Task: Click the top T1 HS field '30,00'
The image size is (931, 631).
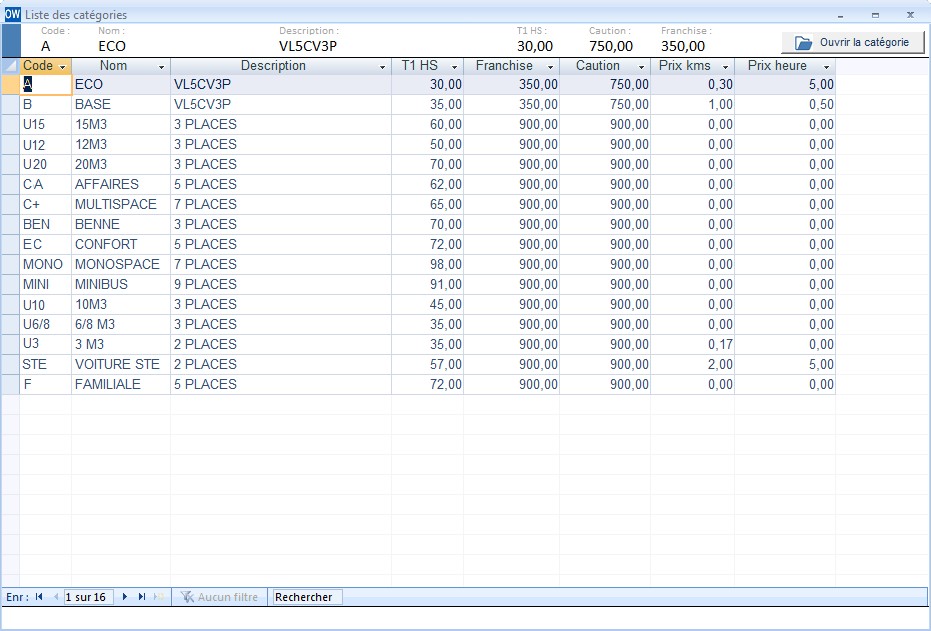Action: coord(534,46)
